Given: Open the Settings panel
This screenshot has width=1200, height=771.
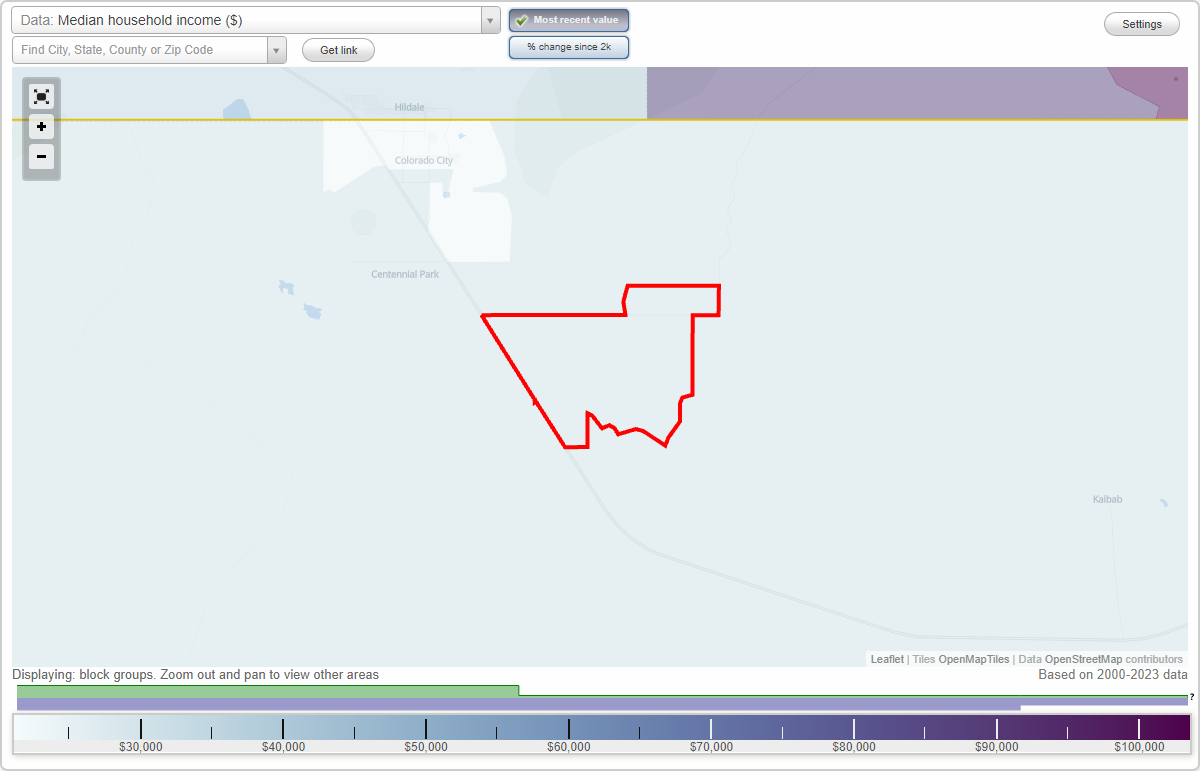Looking at the screenshot, I should (x=1141, y=24).
